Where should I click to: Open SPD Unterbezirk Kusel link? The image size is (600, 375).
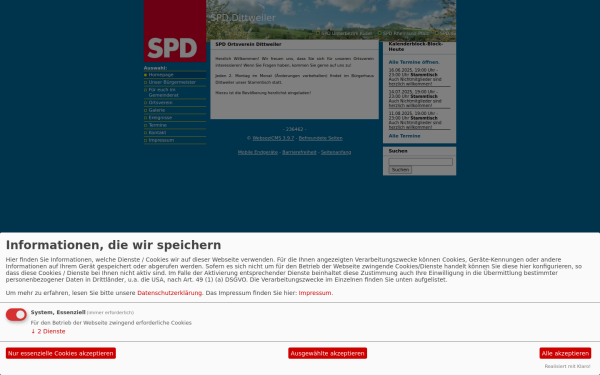coord(347,33)
